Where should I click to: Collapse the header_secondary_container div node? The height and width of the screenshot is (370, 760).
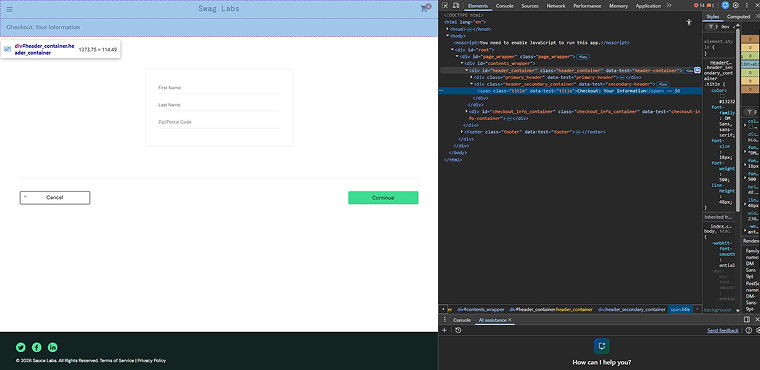(x=472, y=84)
